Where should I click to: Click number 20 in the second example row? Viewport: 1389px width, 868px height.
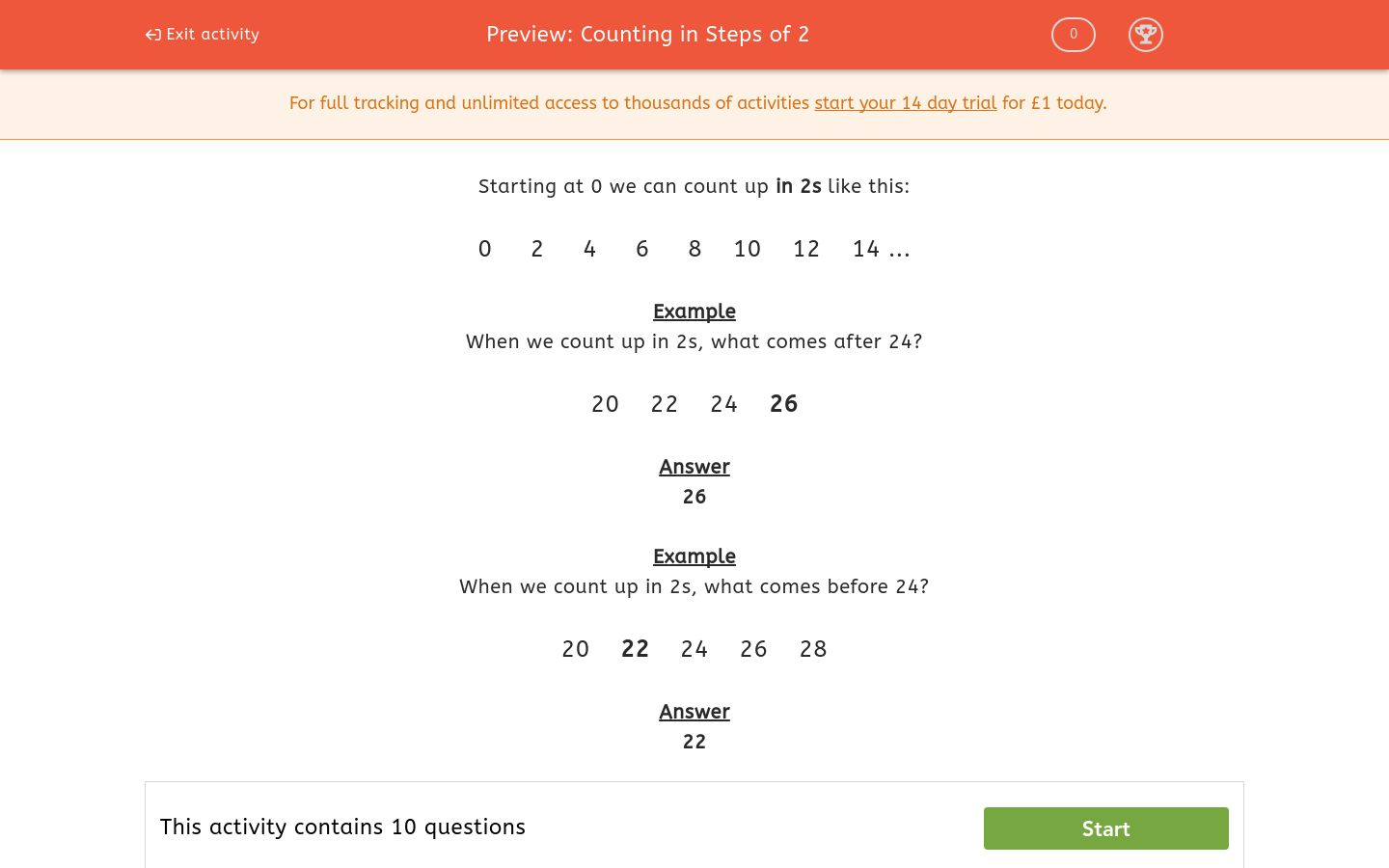(575, 648)
